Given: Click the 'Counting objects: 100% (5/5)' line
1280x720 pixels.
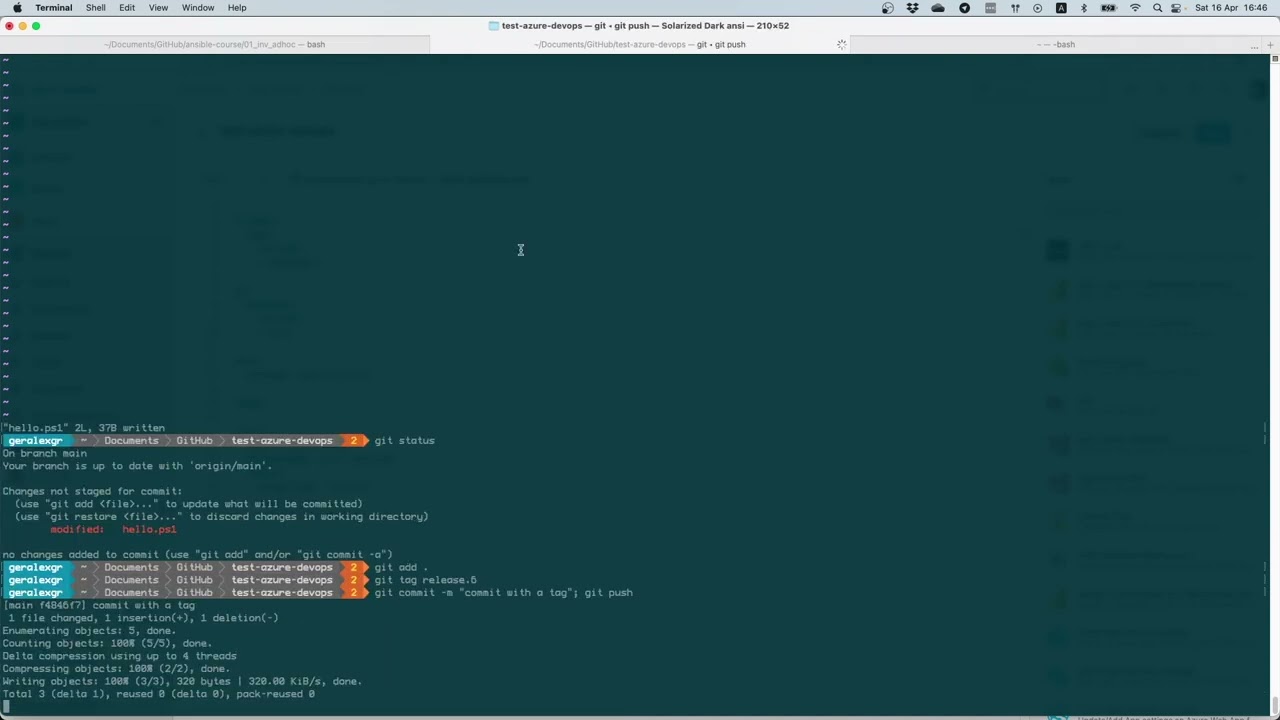Looking at the screenshot, I should click(107, 644).
